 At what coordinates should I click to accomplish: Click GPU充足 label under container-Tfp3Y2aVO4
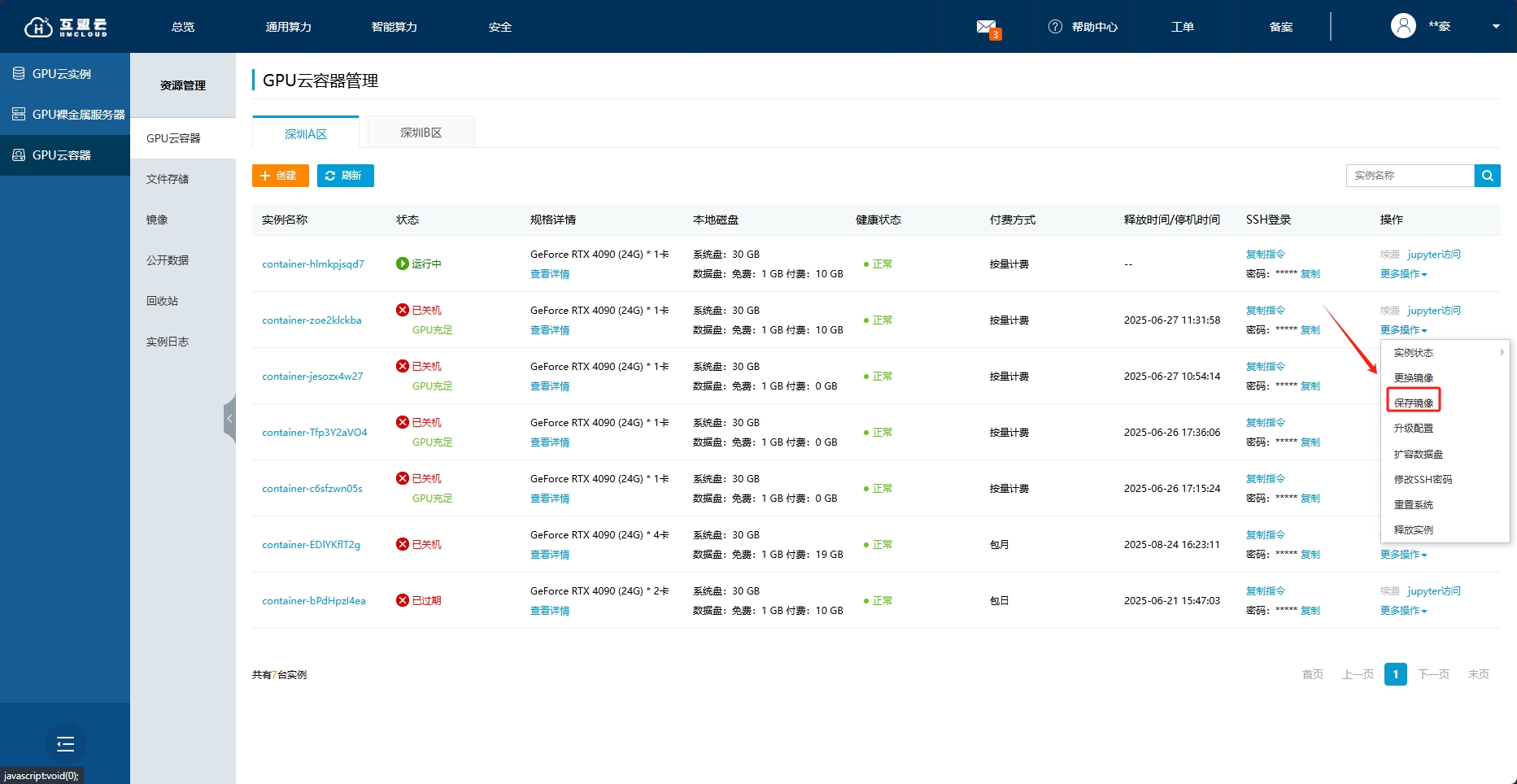432,442
